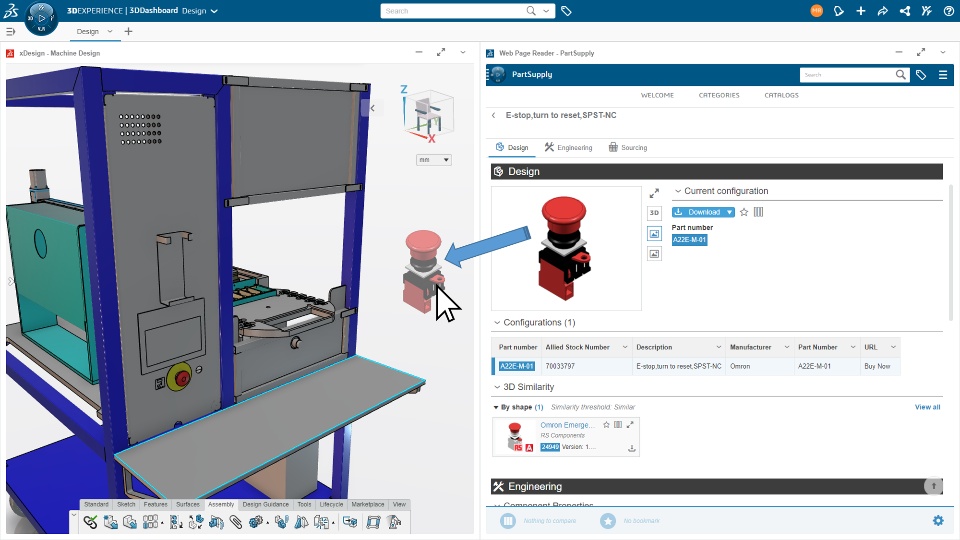Open the Omron Emerge part link
960x540 pixels.
pyautogui.click(x=567, y=425)
